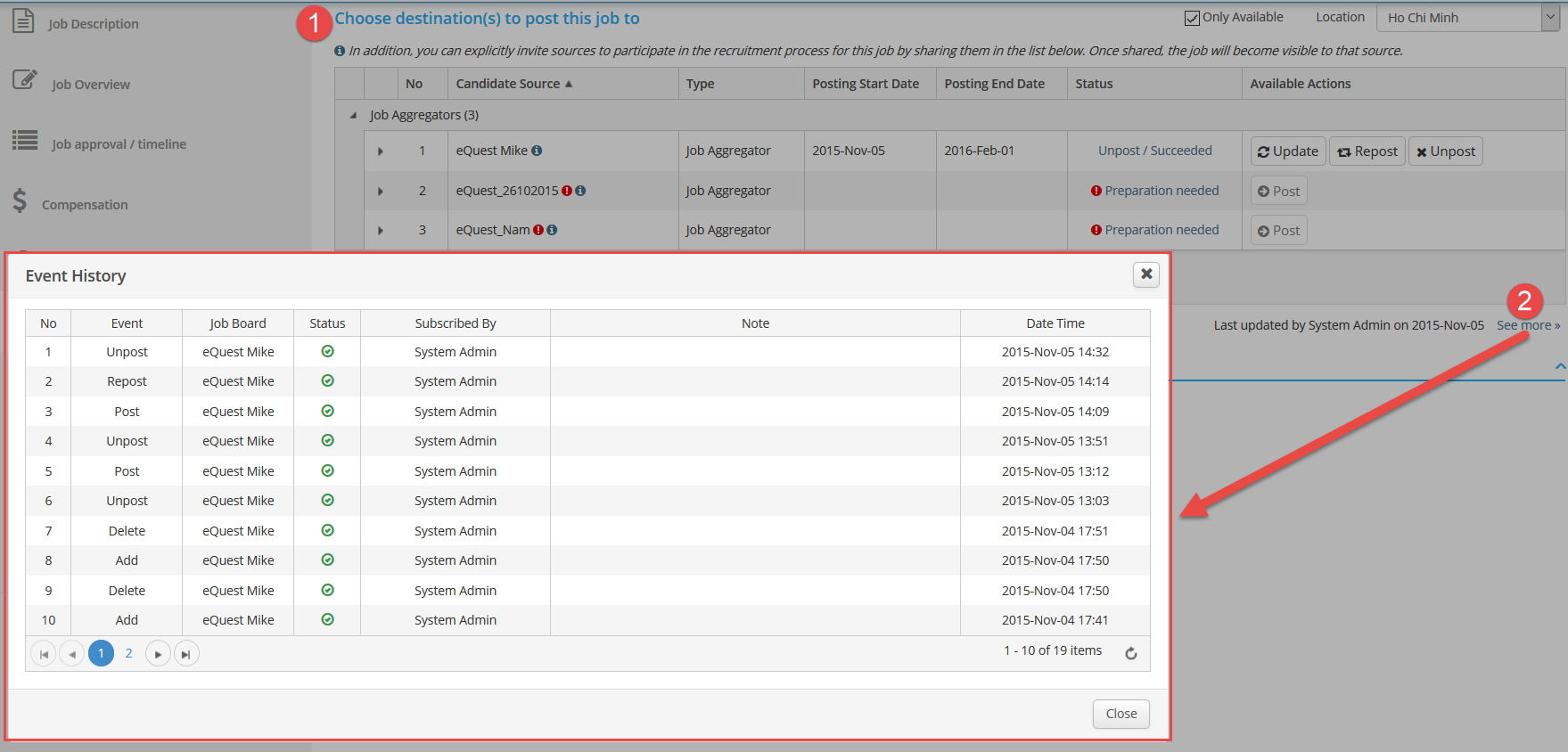Collapse the section with the blue chevron
This screenshot has width=1568, height=752.
point(1560,366)
